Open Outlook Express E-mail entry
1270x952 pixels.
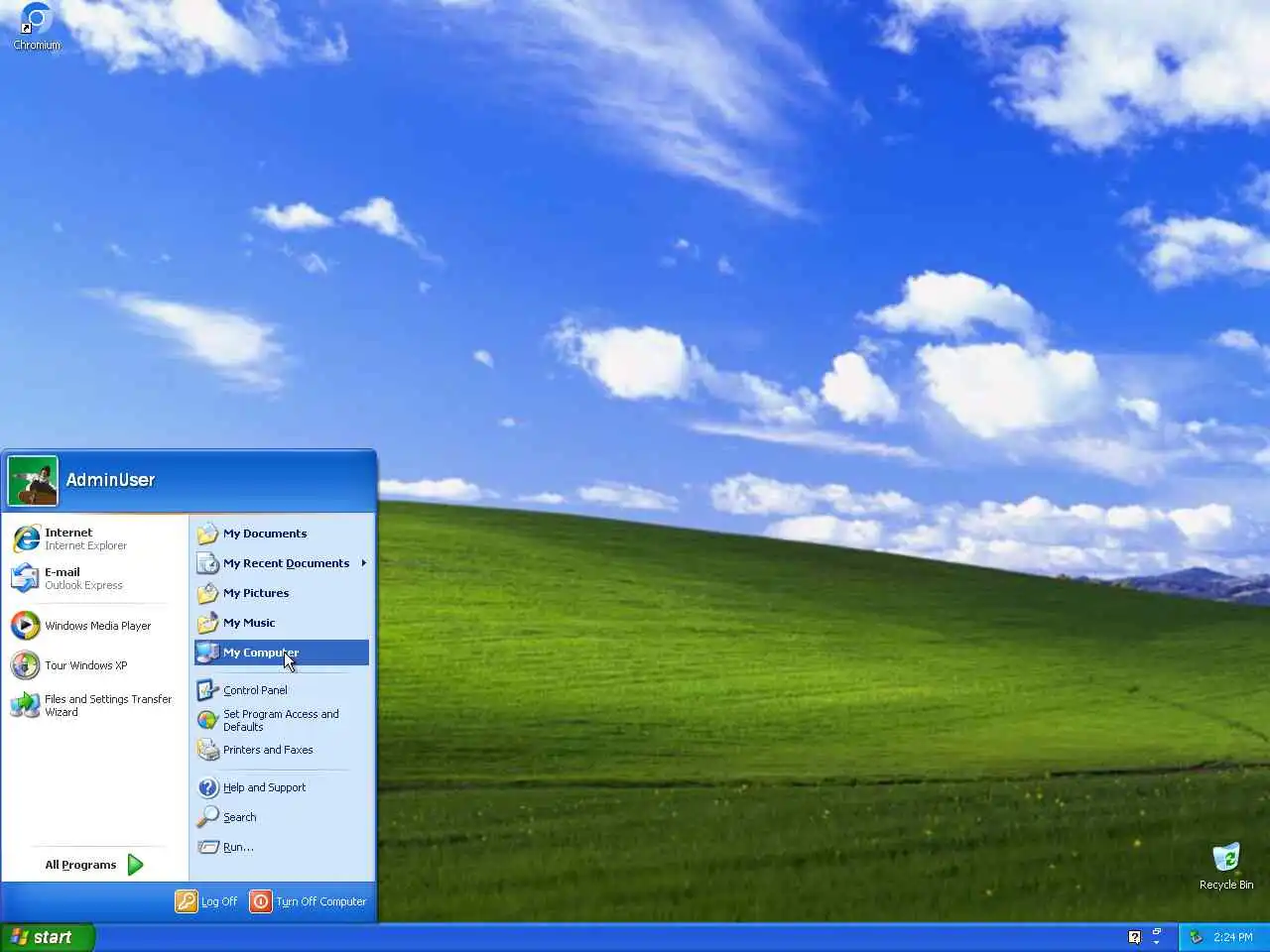[94, 578]
